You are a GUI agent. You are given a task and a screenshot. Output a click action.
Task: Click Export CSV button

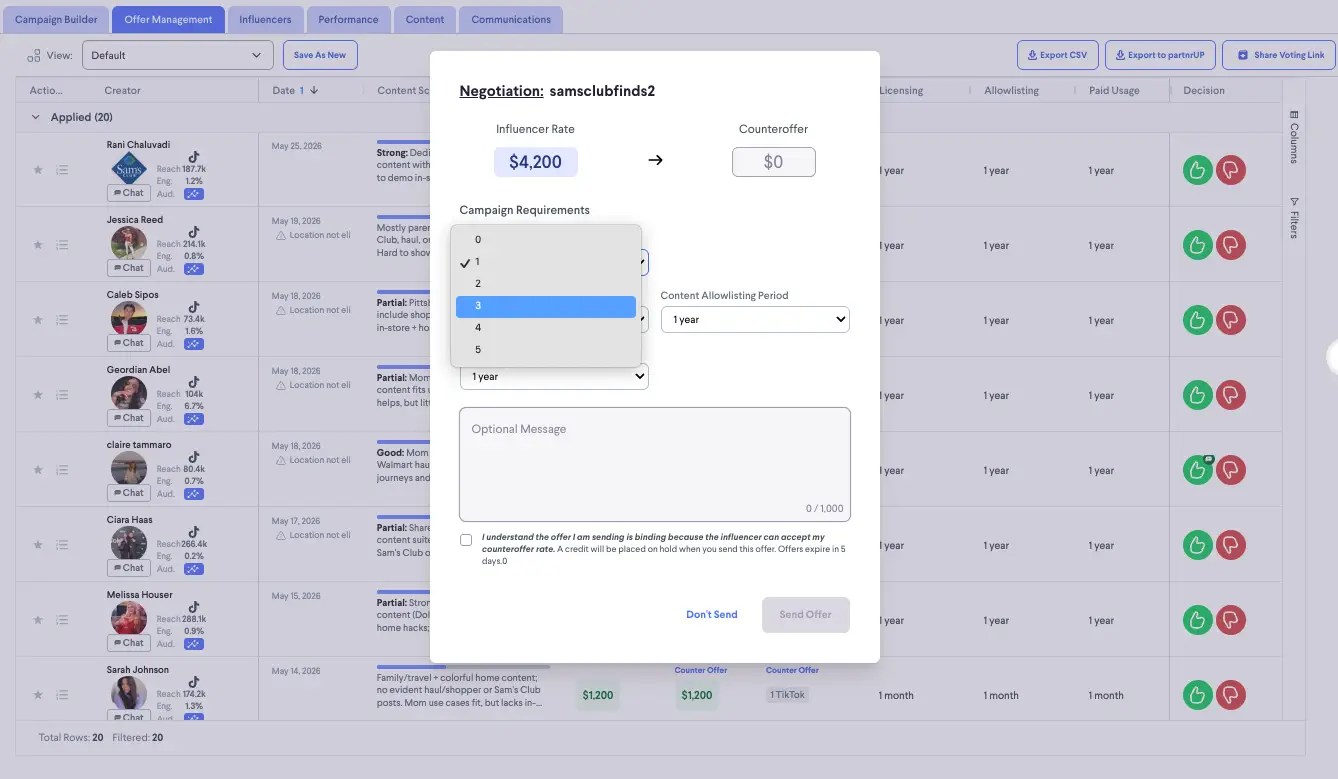click(x=1058, y=55)
